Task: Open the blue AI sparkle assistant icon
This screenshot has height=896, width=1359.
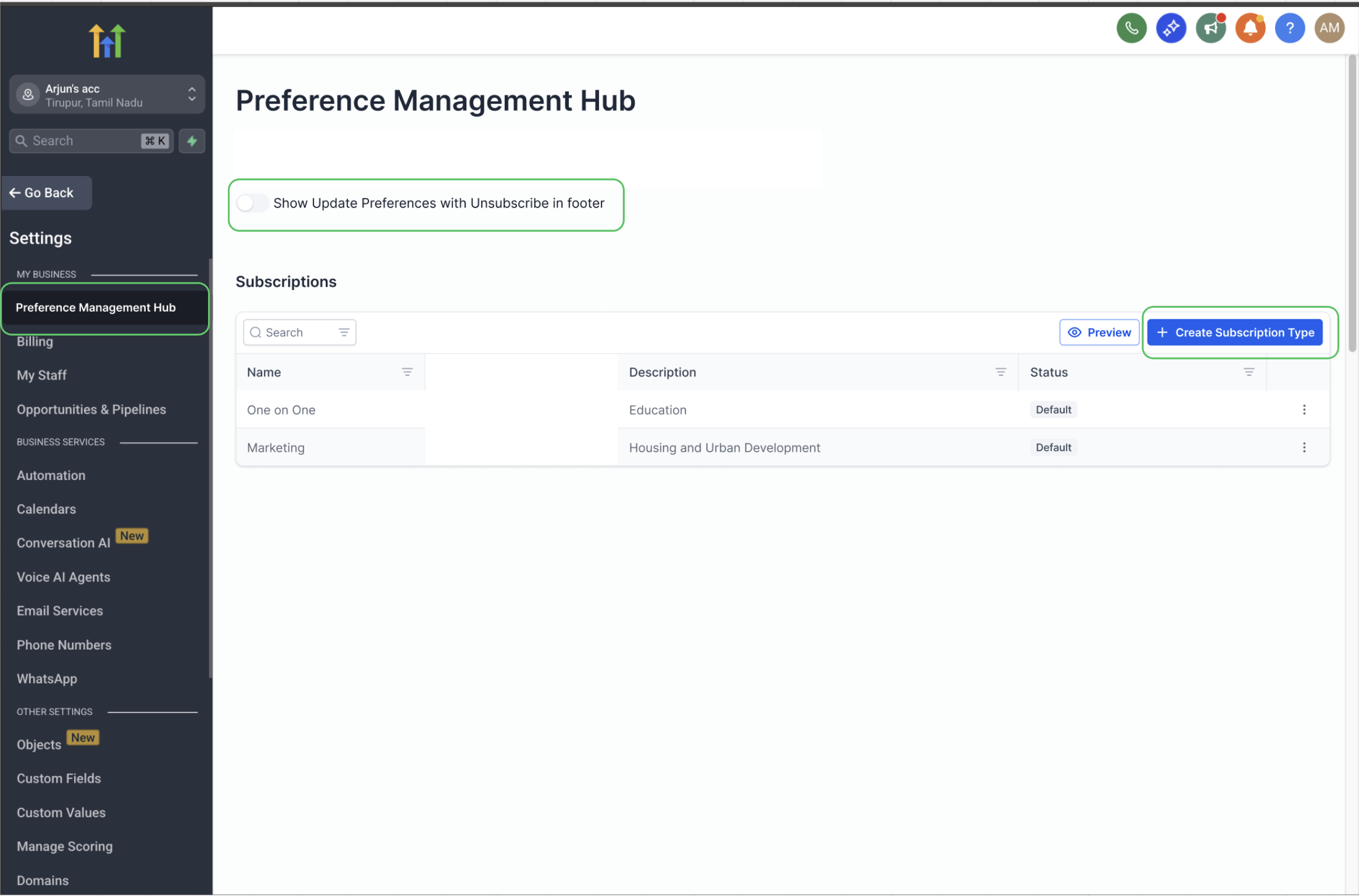Action: click(1171, 28)
